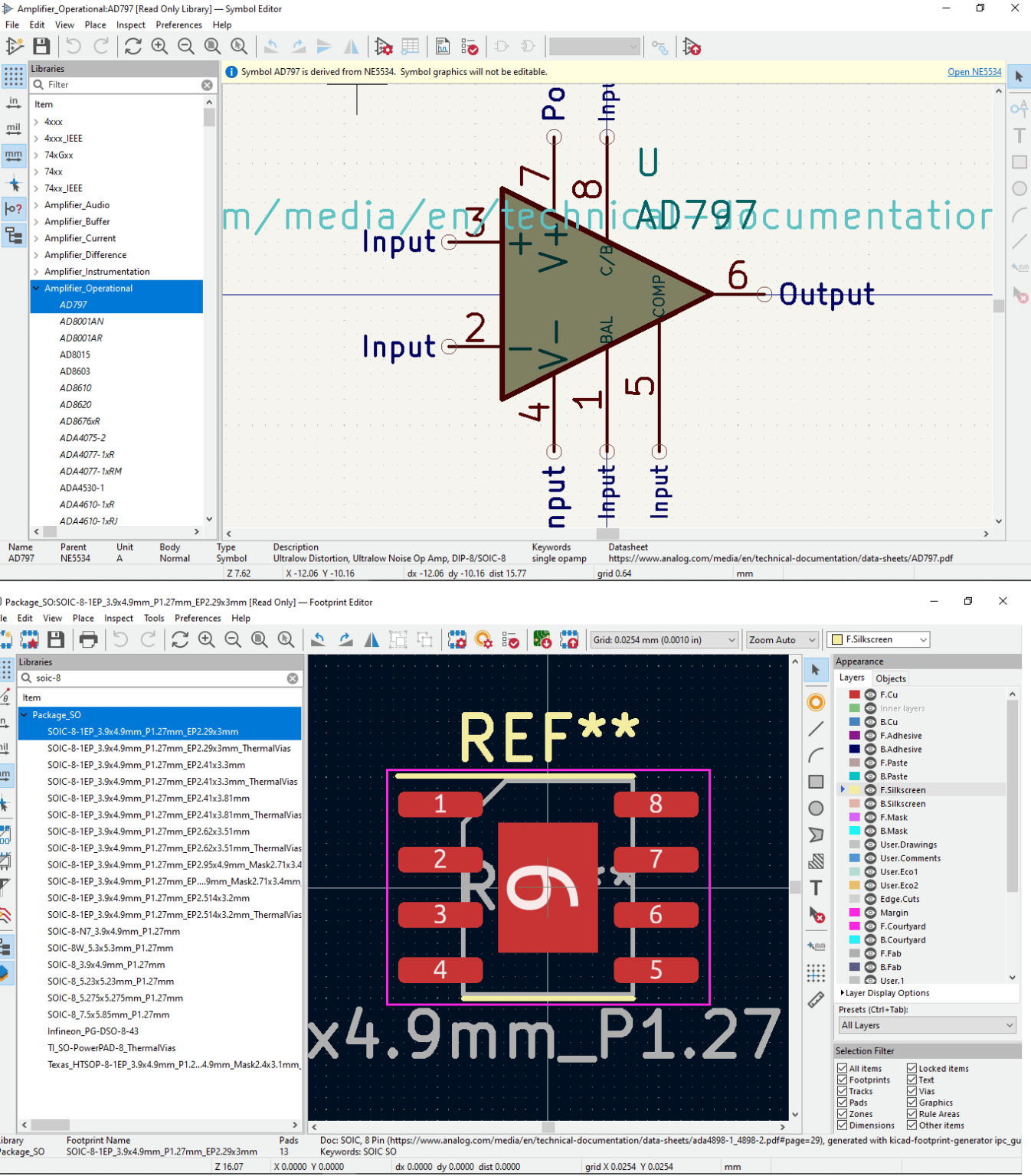Switch Symbol Editor units to inches
The image size is (1031, 1176).
[14, 103]
